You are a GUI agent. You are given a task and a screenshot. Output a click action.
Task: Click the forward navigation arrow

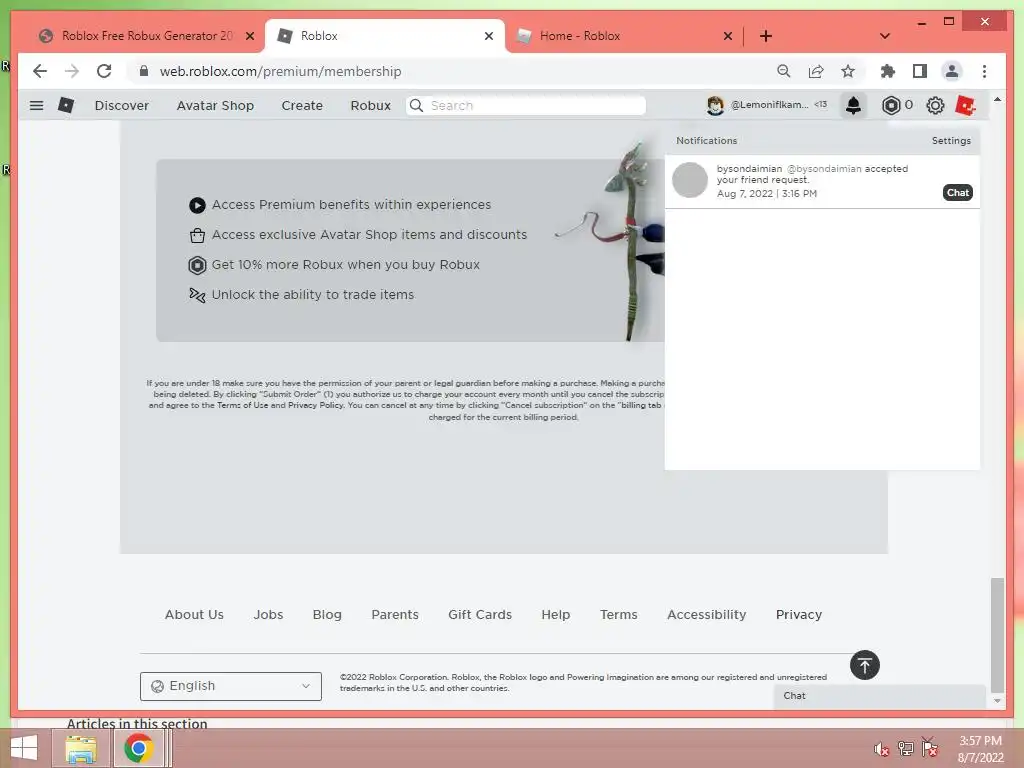72,71
